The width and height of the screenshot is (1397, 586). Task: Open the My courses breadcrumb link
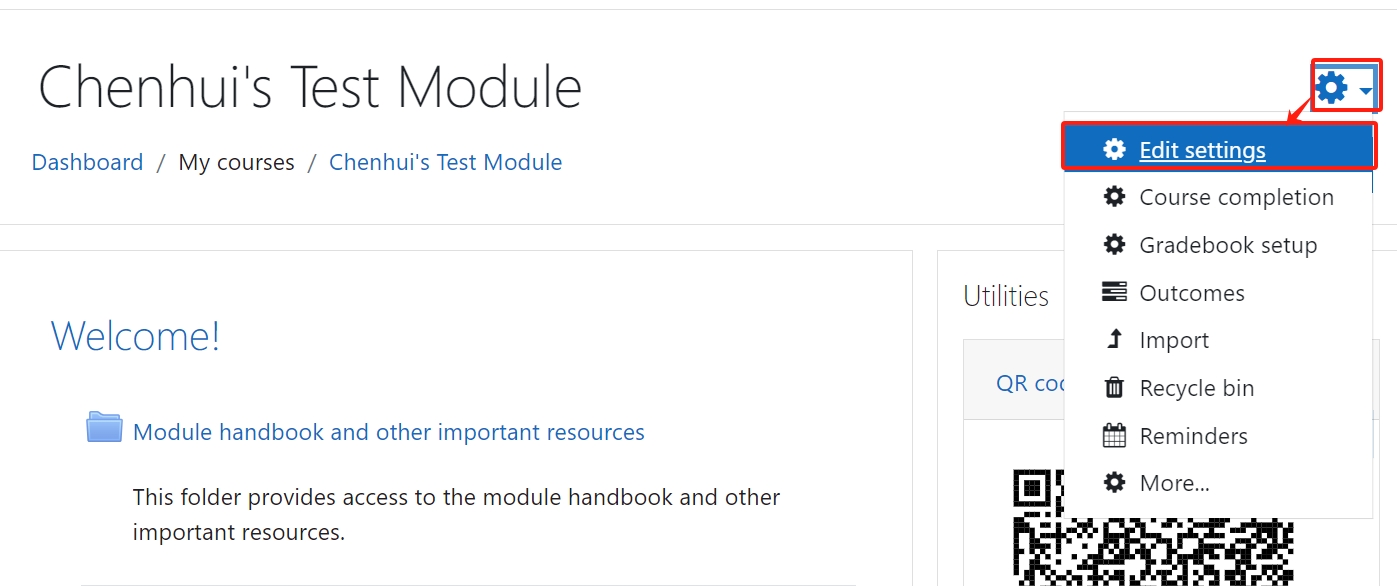tap(236, 161)
